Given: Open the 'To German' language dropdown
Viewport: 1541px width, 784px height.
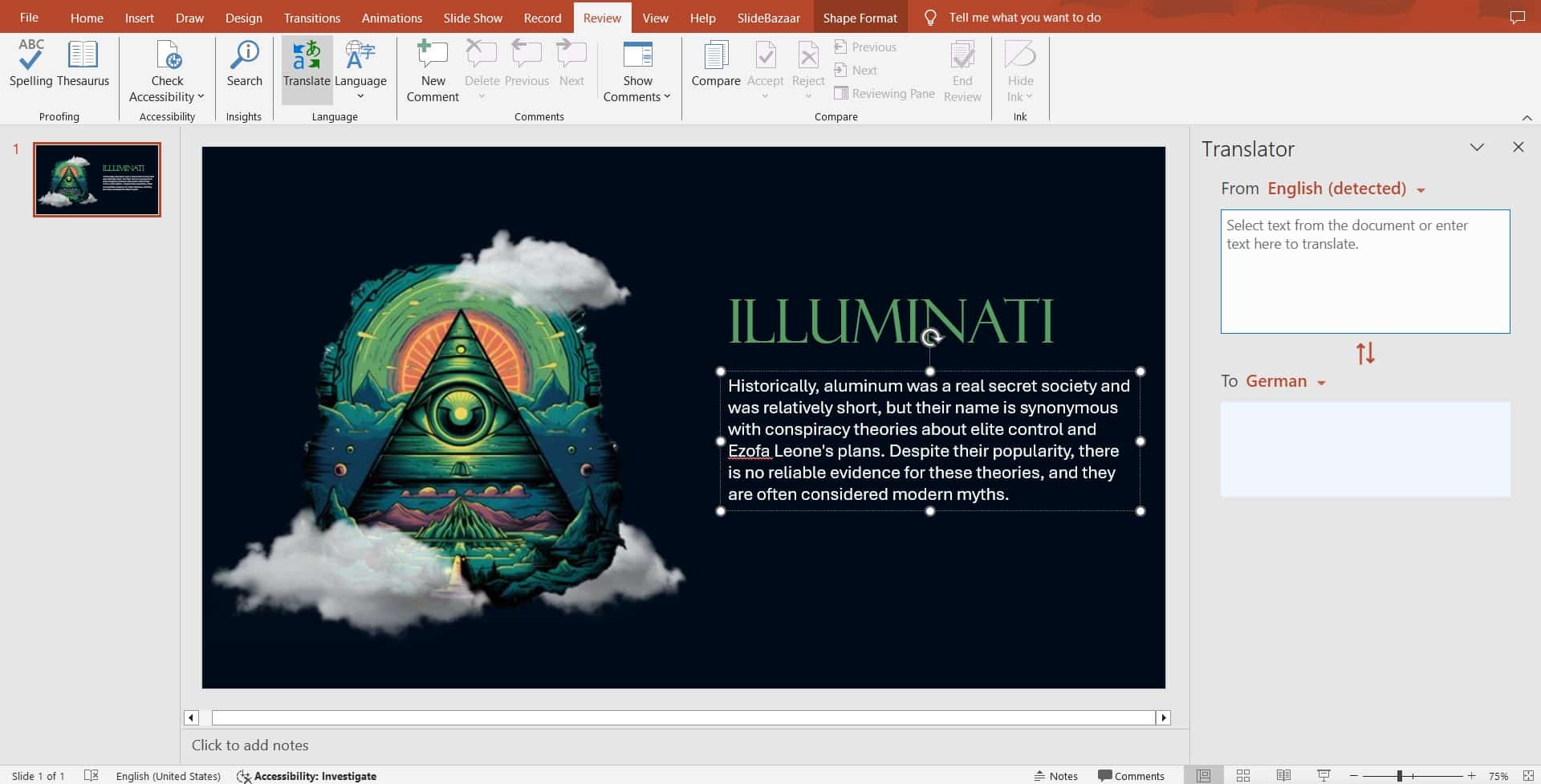Looking at the screenshot, I should (x=1285, y=381).
